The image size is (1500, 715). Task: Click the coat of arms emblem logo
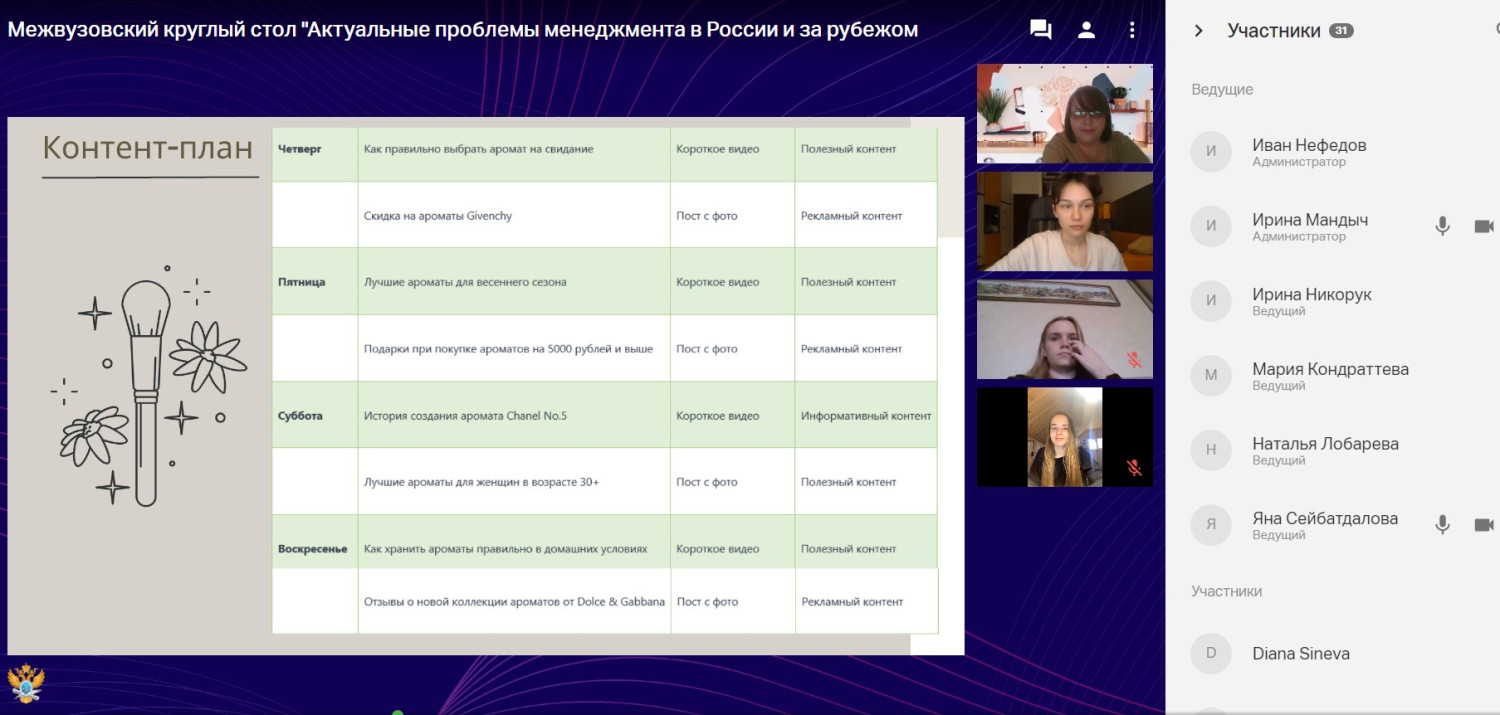(26, 685)
